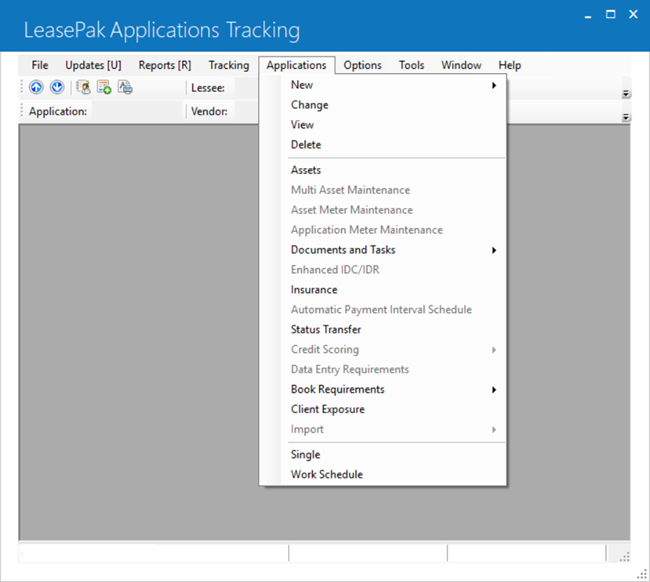
Task: Click the blue down arrow toolbar icon
Action: pos(57,87)
